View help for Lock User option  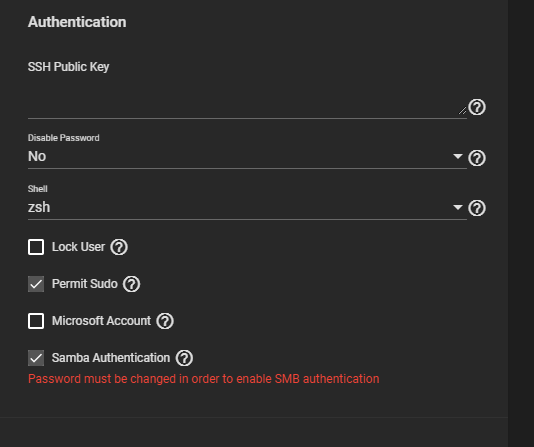pos(119,247)
